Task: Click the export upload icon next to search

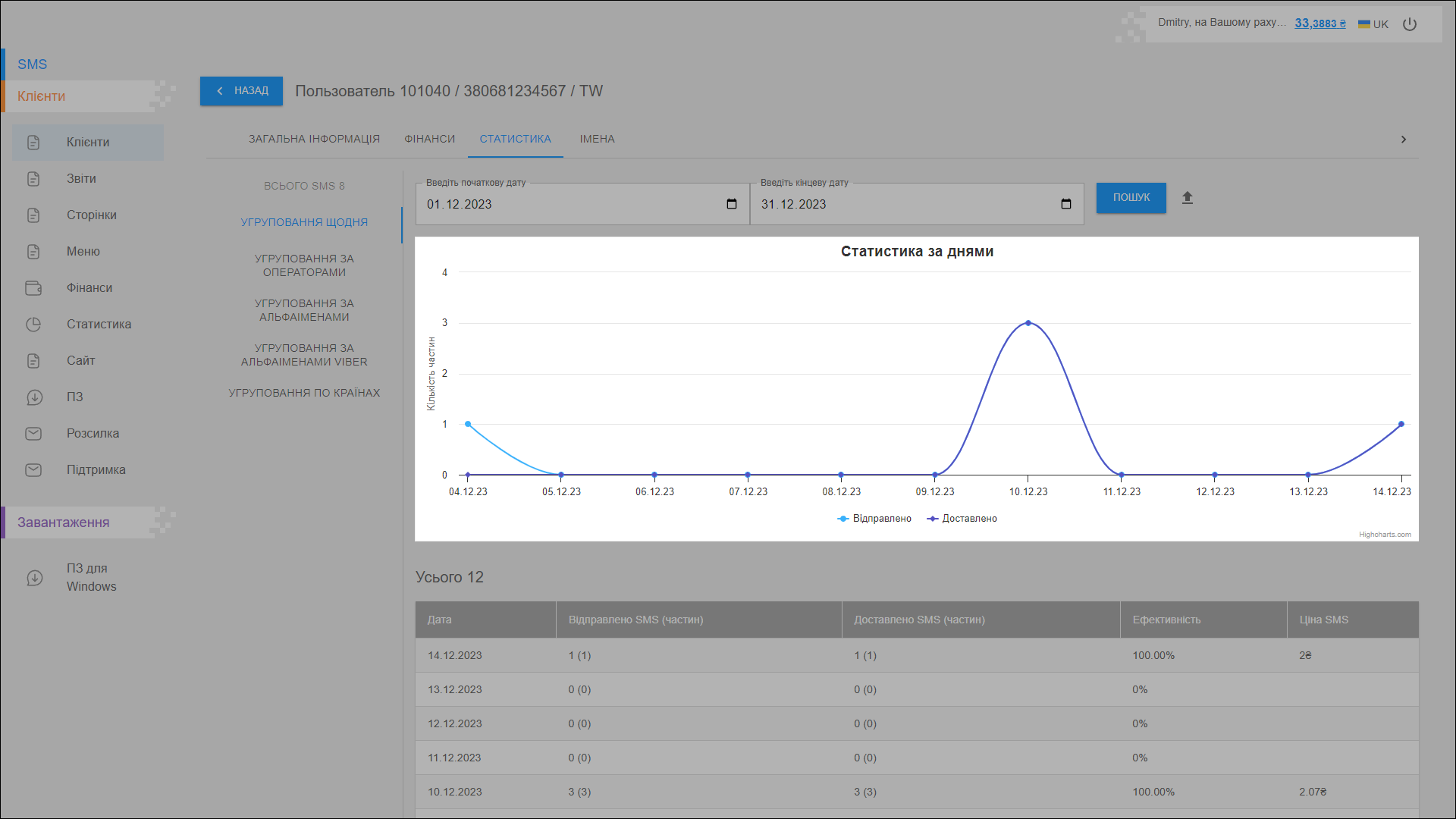Action: 1188,198
